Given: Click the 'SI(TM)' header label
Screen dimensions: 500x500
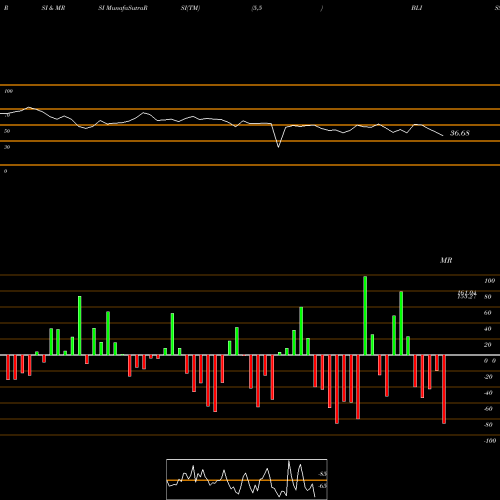Looking at the screenshot, I should pos(190,8).
